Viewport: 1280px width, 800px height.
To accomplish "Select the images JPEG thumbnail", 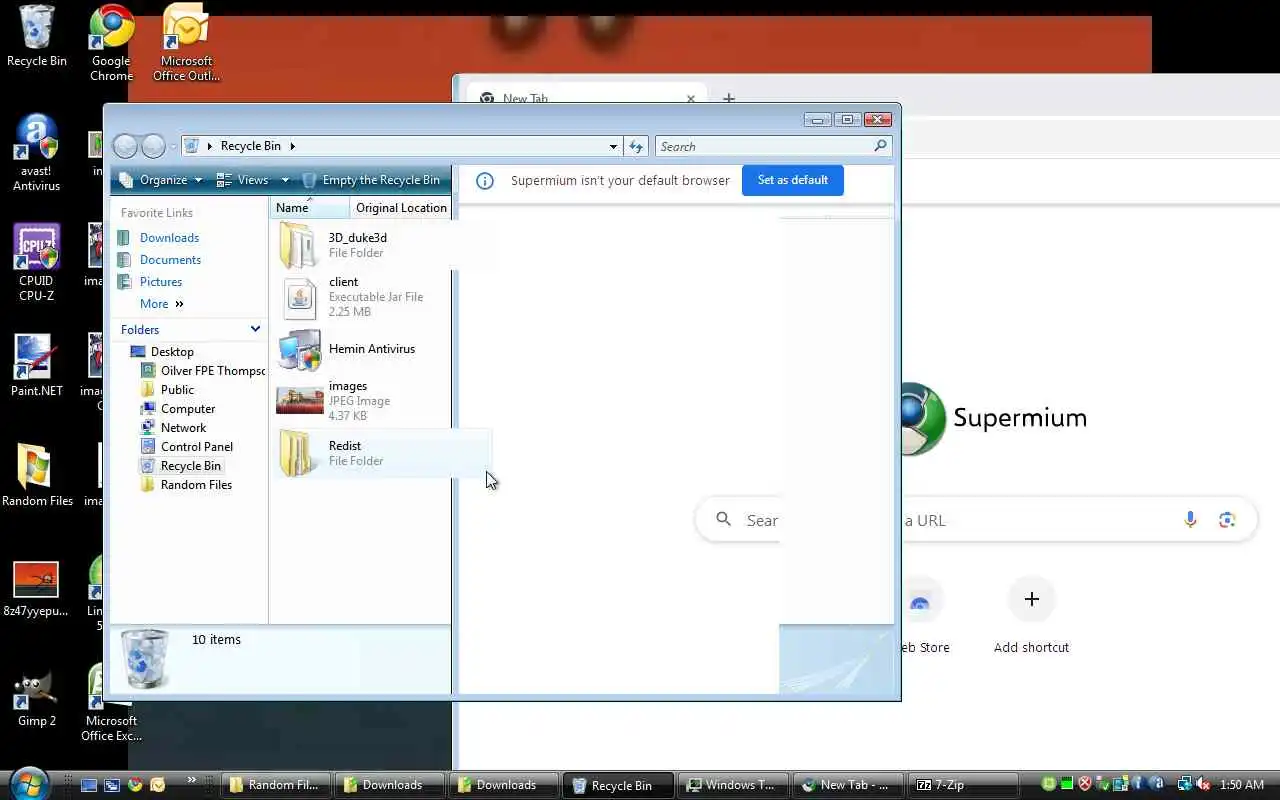I will tap(300, 401).
